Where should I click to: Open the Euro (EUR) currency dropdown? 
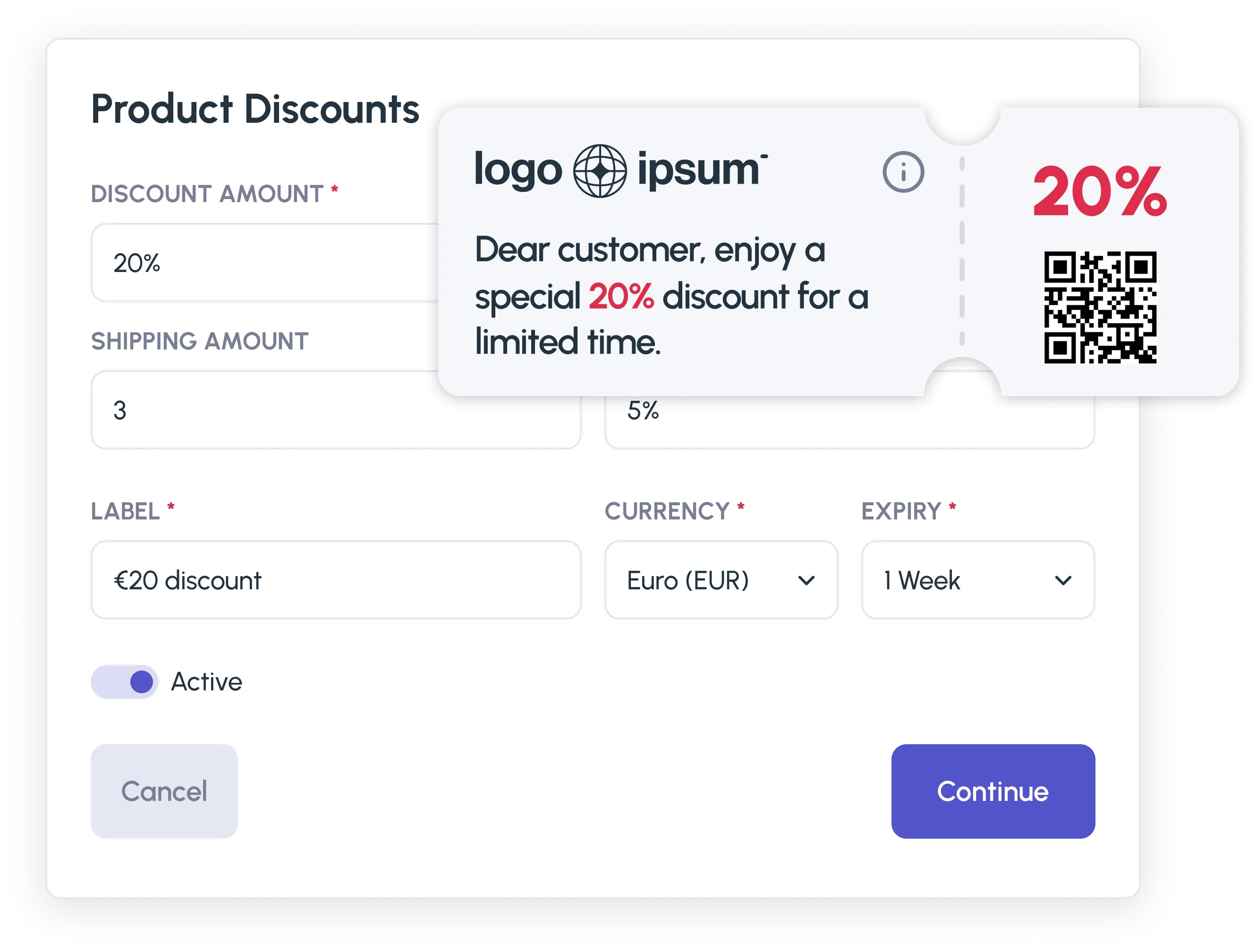(720, 580)
